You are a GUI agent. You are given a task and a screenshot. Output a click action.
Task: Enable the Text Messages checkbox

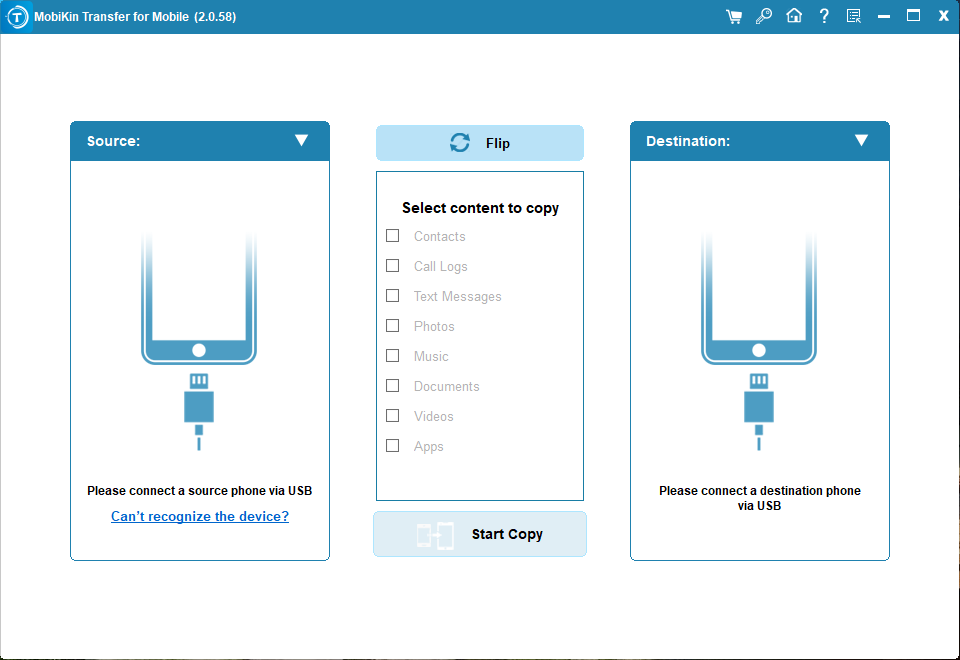393,296
